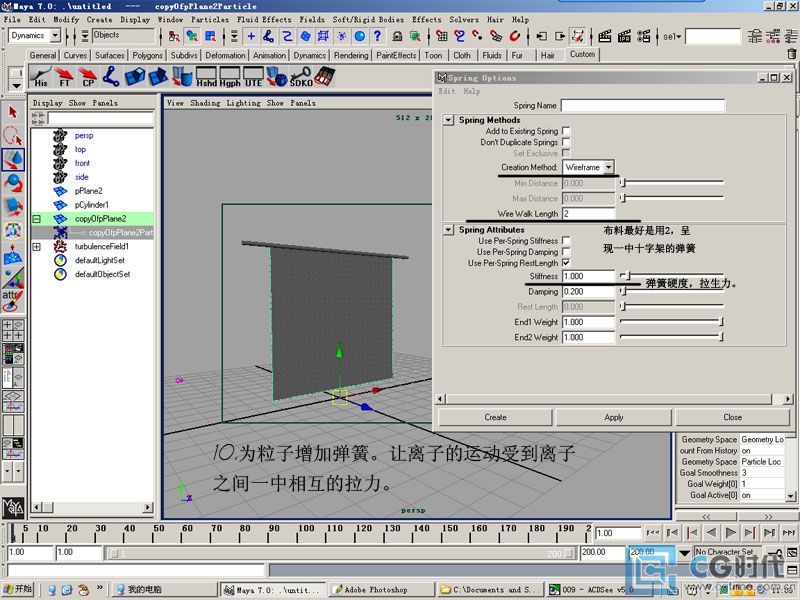
Task: Switch to the Polygons shelf tab
Action: click(147, 55)
